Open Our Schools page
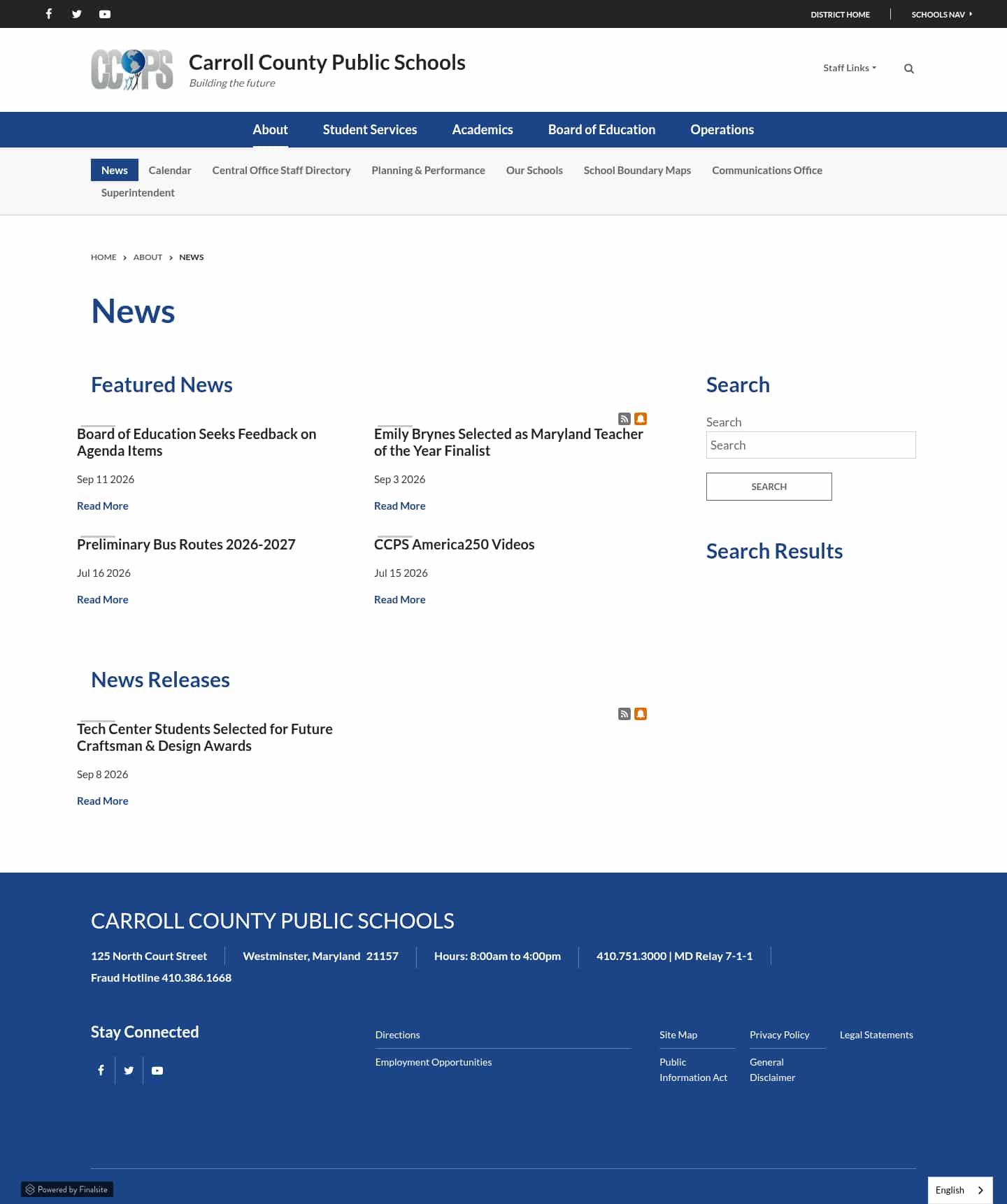This screenshot has width=1007, height=1204. (534, 170)
